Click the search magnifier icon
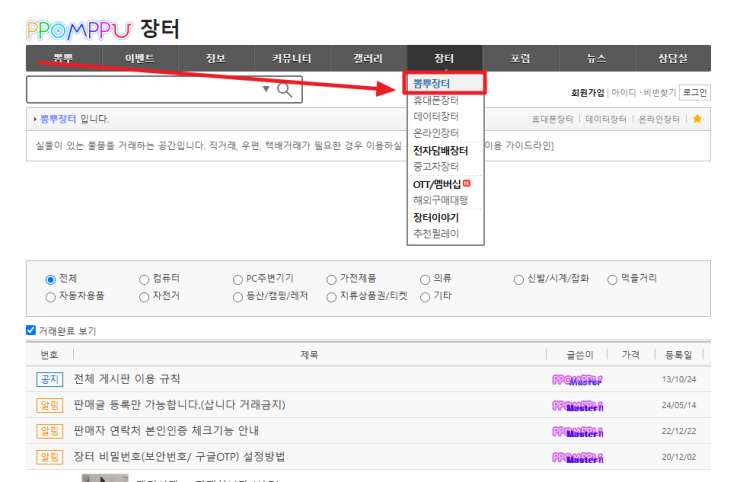 click(x=284, y=90)
